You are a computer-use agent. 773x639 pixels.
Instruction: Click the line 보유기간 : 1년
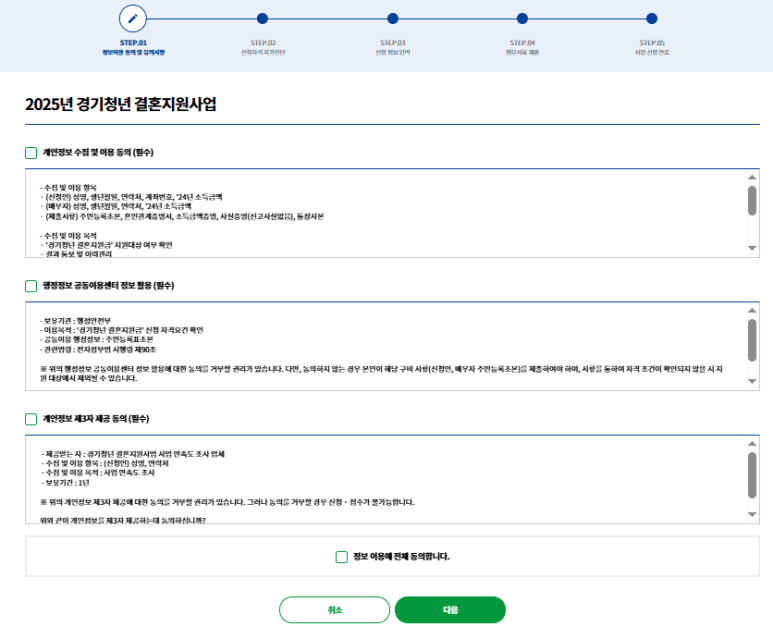pos(66,483)
